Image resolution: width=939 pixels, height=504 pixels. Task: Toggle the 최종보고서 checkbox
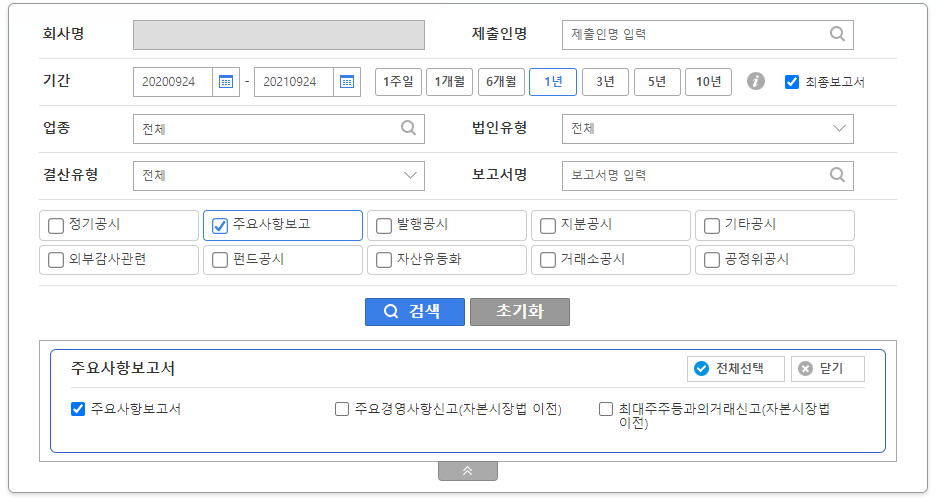pyautogui.click(x=792, y=82)
